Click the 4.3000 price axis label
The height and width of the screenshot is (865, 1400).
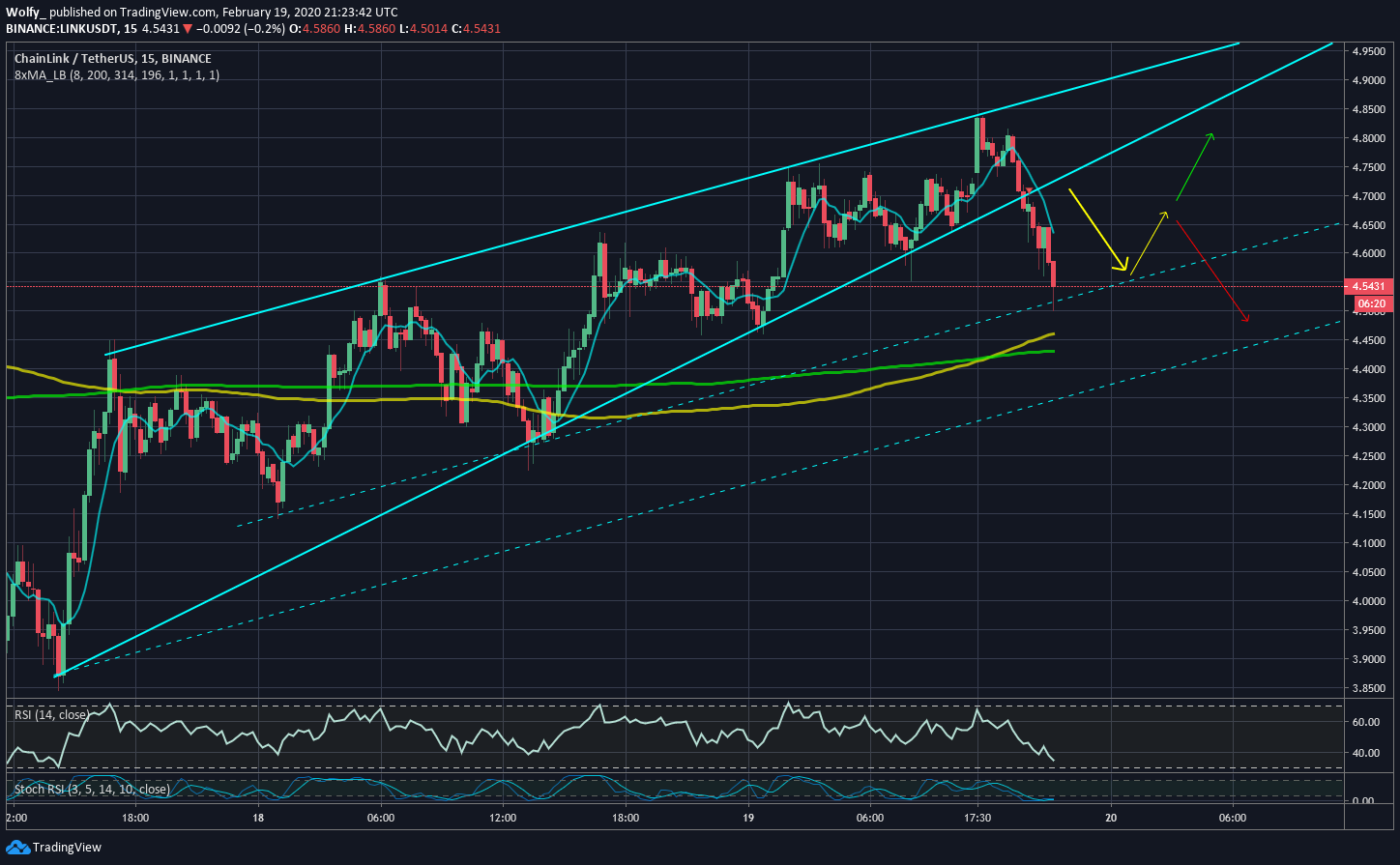pyautogui.click(x=1371, y=428)
